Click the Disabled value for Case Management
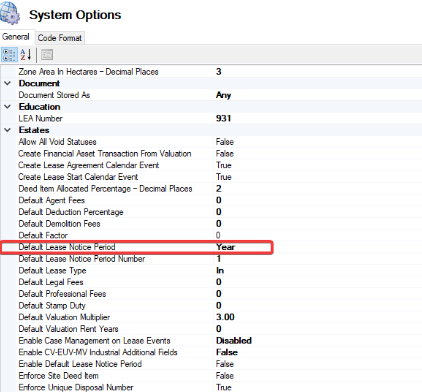This screenshot has width=422, height=392. 234,341
